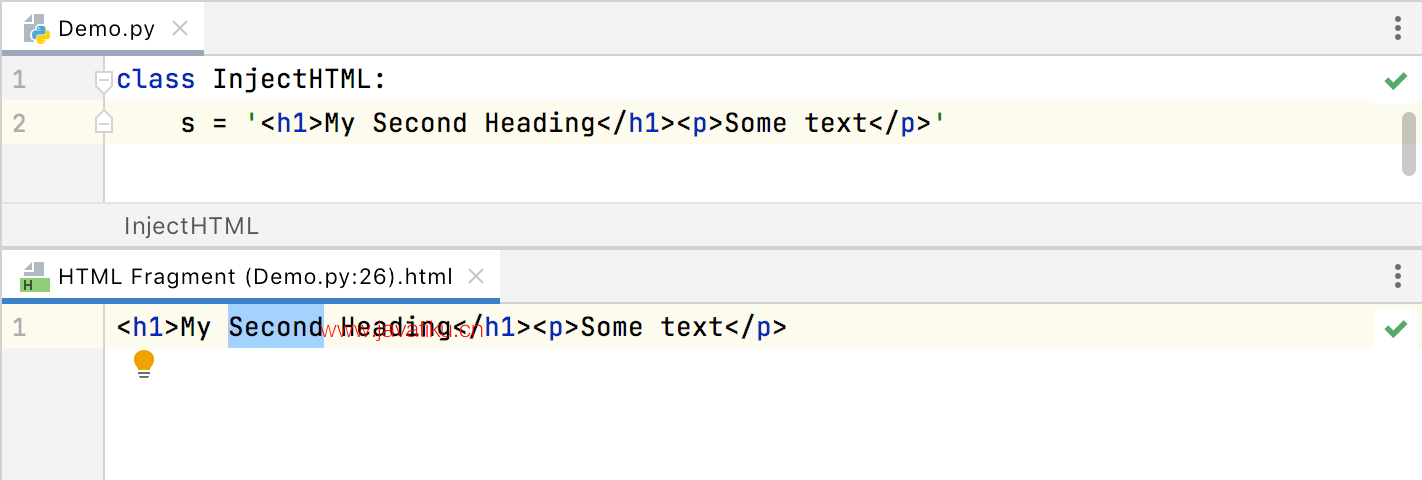Click the upper editor vertical scrollbar thumb
This screenshot has width=1422, height=480.
point(1409,143)
